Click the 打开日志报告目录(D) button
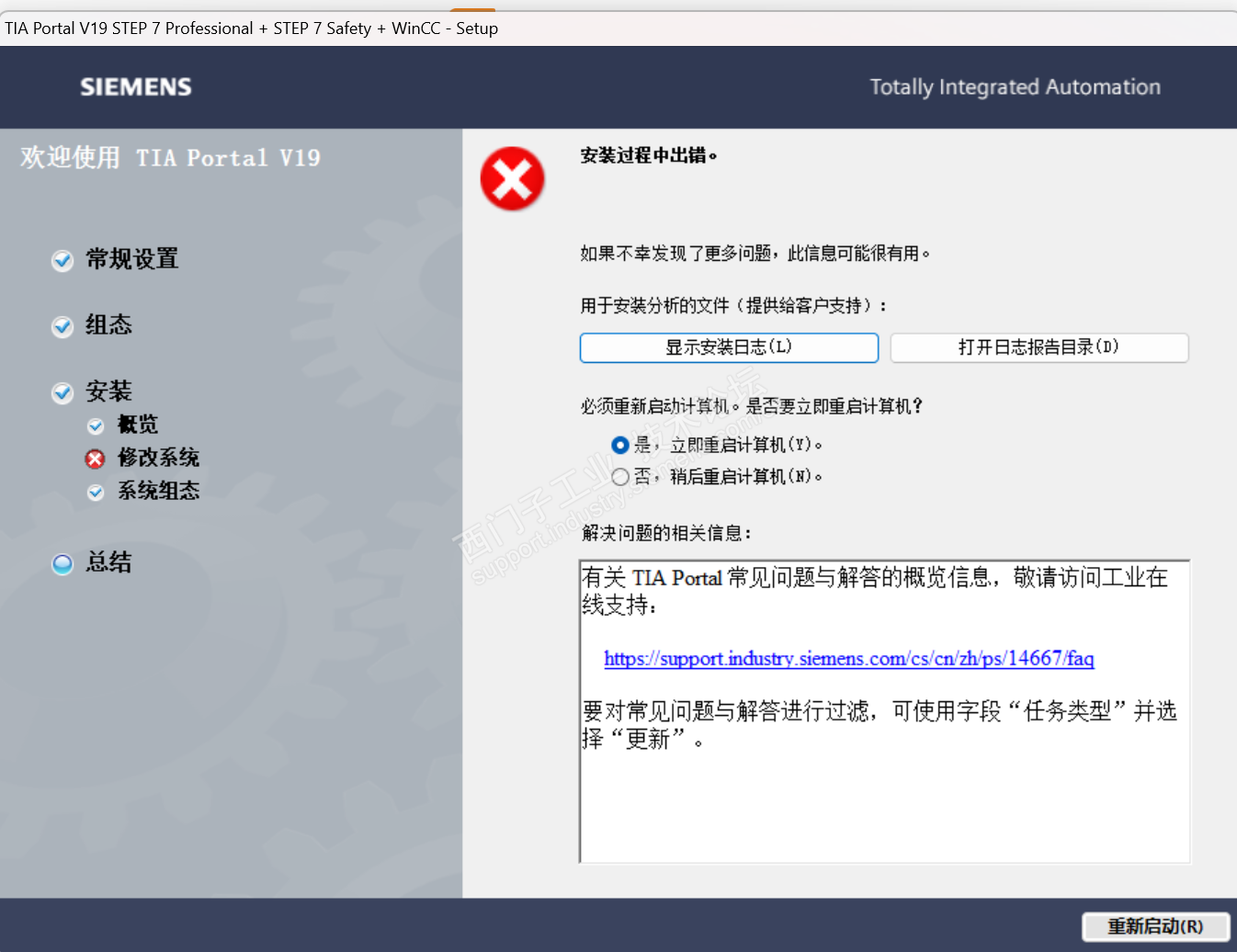The height and width of the screenshot is (952, 1237). click(x=1039, y=347)
